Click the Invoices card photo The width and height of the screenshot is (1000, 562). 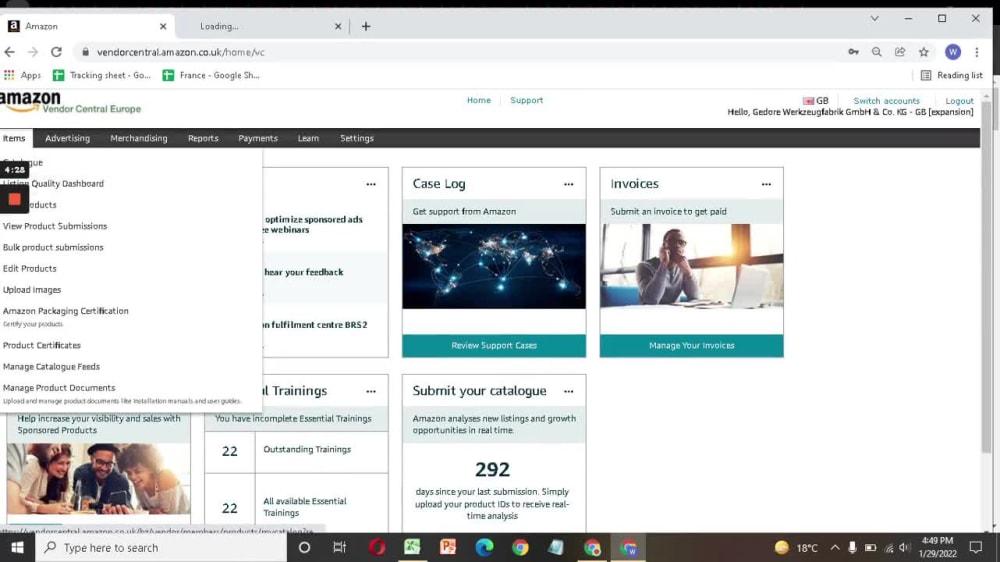click(691, 266)
